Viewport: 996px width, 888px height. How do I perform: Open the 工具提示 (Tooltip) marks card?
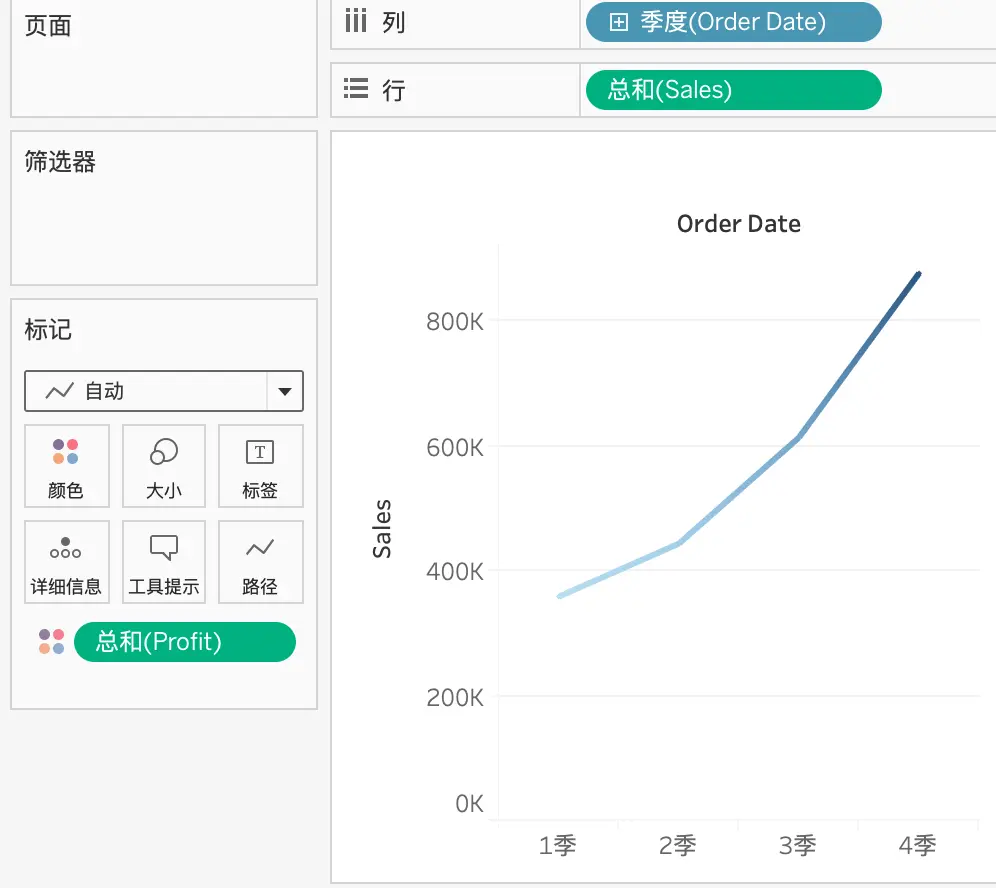(x=164, y=562)
